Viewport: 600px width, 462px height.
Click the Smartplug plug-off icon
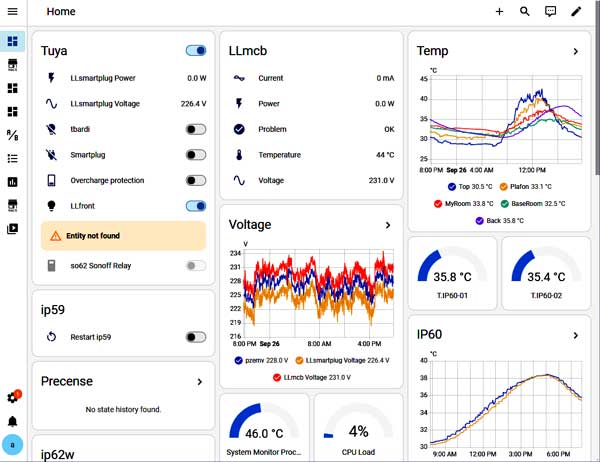[x=51, y=155]
